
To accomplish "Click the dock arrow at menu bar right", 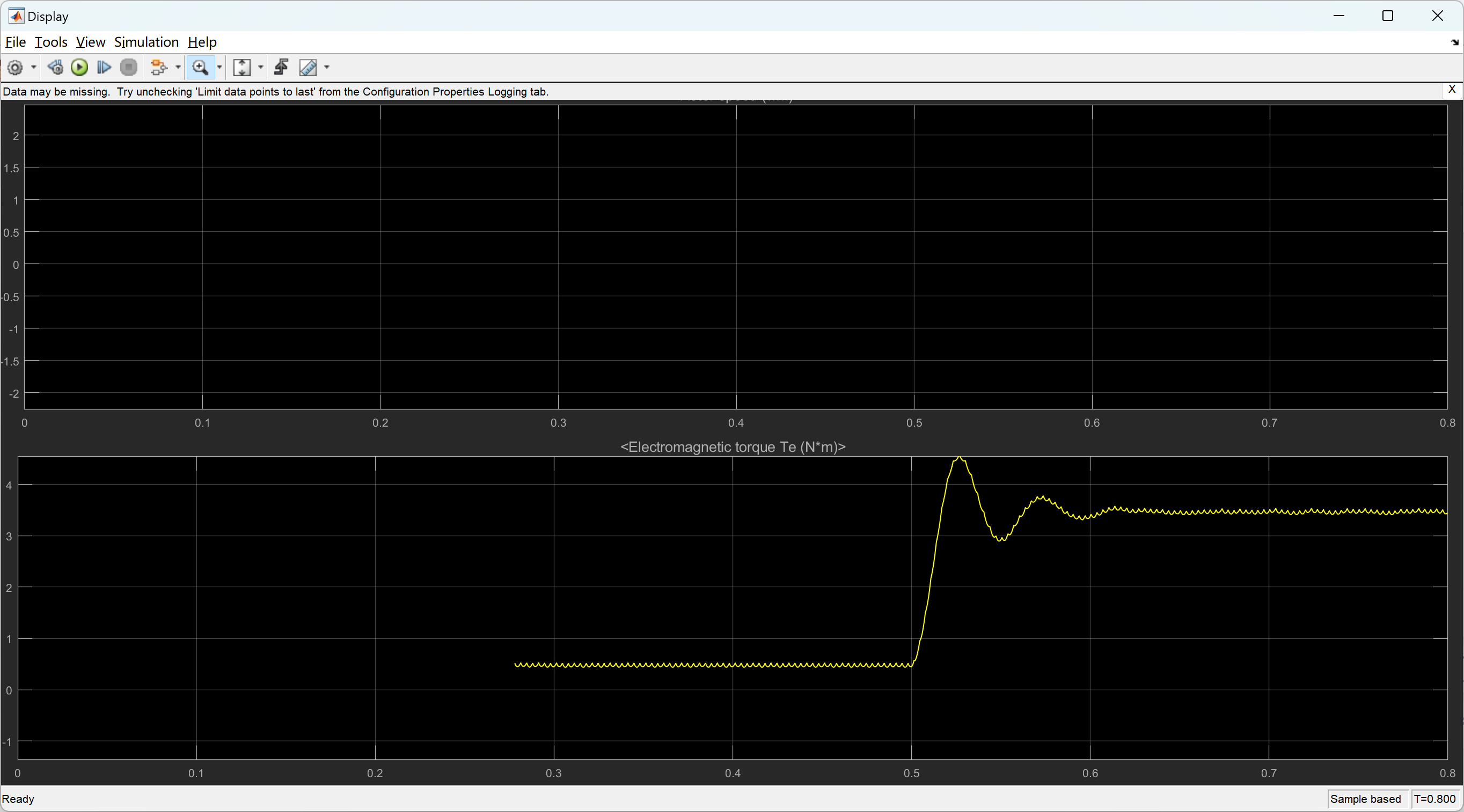I will click(1454, 42).
